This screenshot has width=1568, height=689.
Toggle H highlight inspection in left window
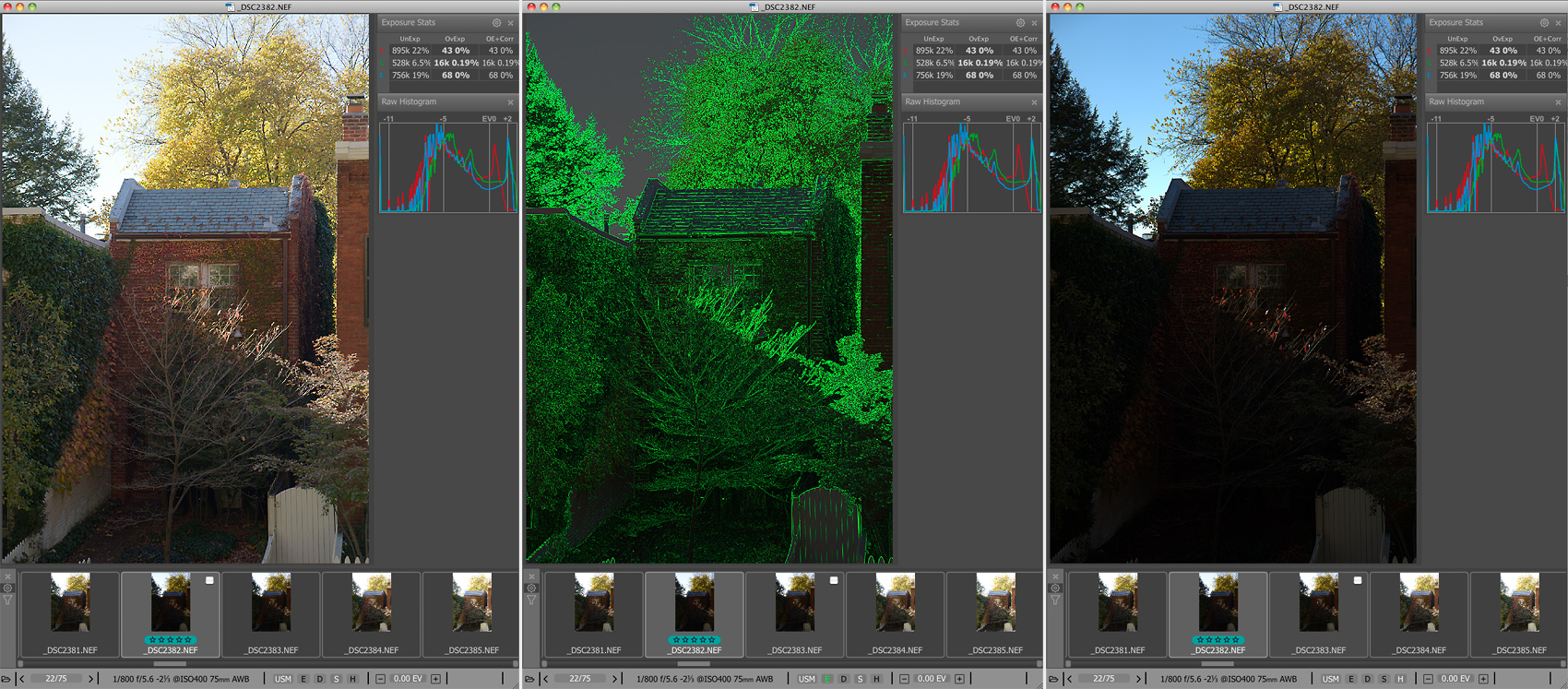pos(352,679)
